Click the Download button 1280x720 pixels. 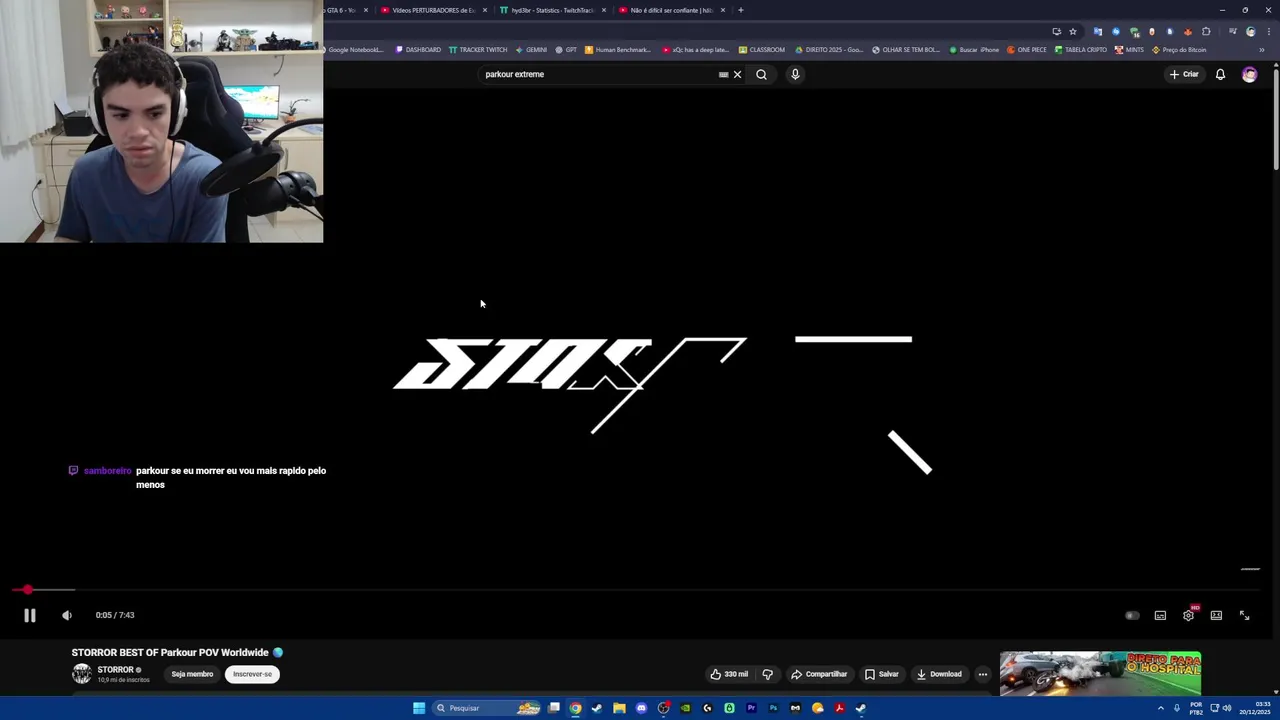point(939,674)
